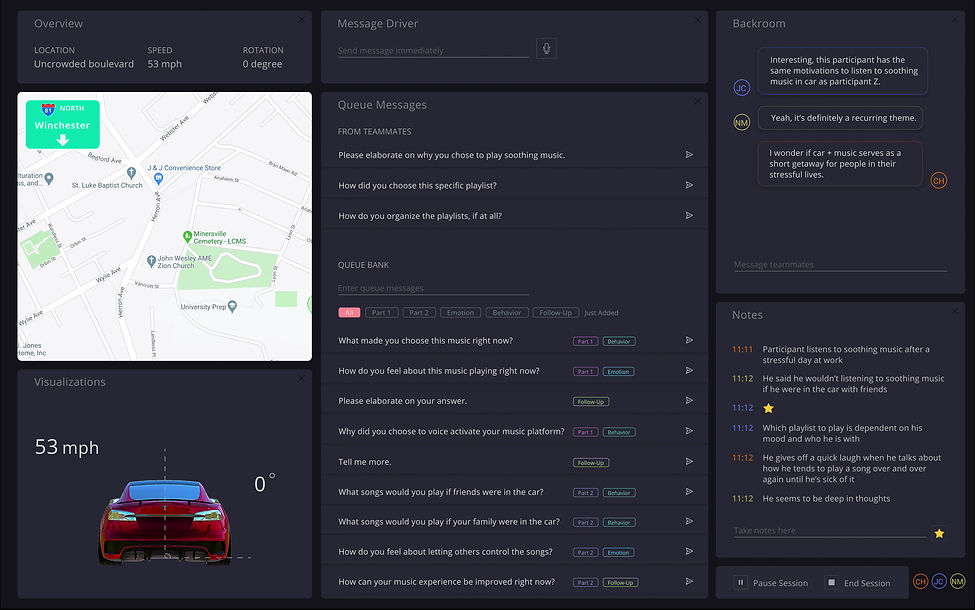Viewport: 975px width, 610px height.
Task: Filter queue bank by Part 2
Action: (x=419, y=313)
